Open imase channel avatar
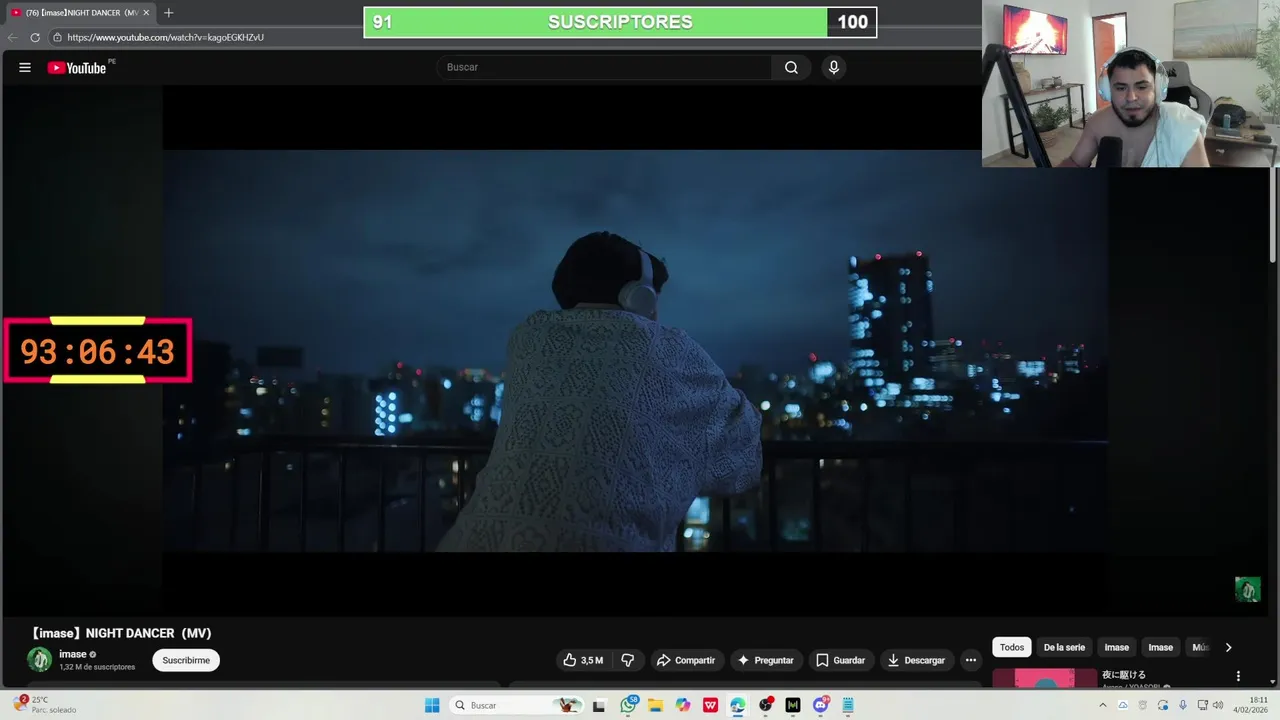Image resolution: width=1280 pixels, height=720 pixels. [39, 659]
